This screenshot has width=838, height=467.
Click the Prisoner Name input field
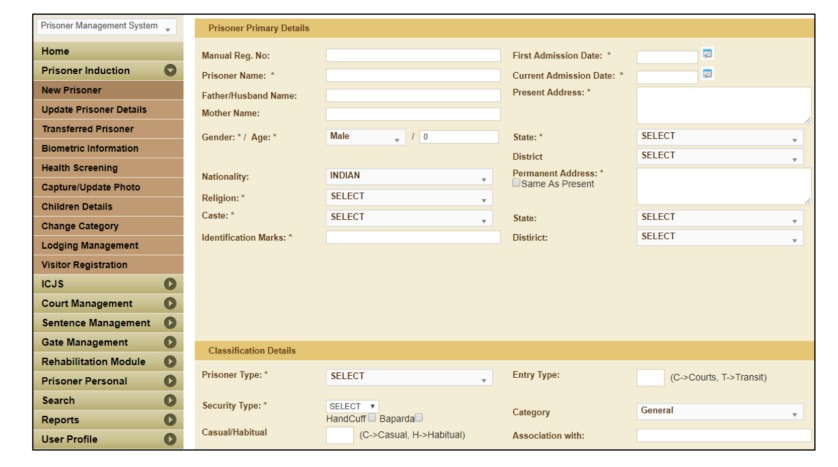click(413, 75)
